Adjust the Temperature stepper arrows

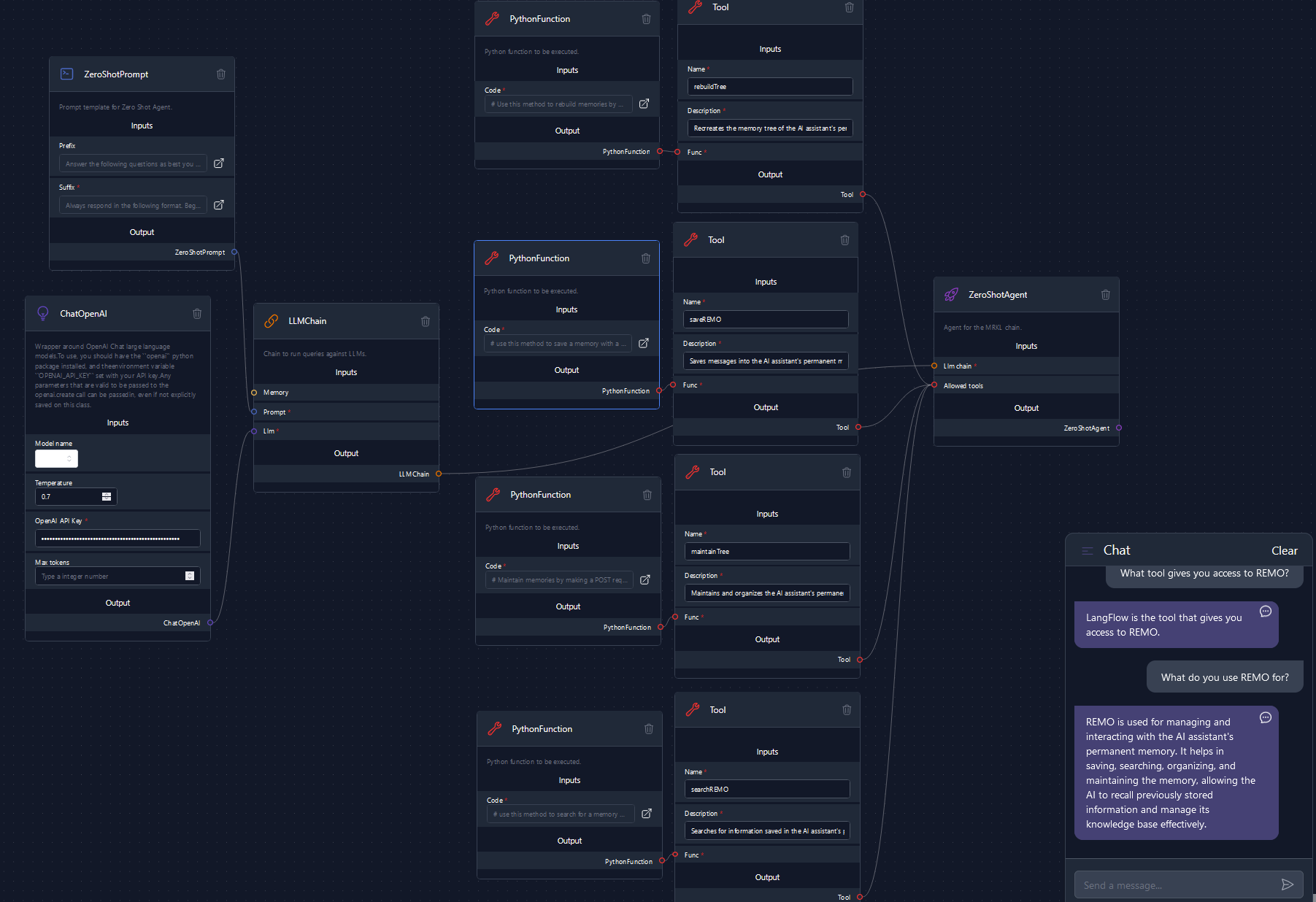tap(107, 496)
